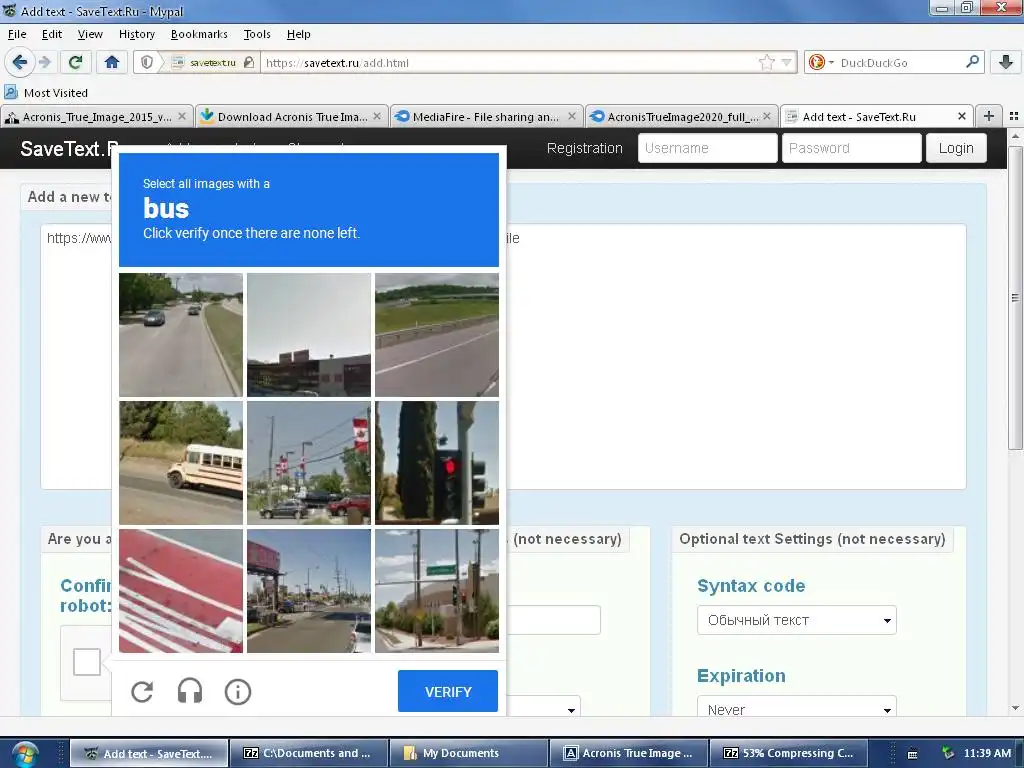Open captcha help with the info icon
Viewport: 1024px width, 768px height.
click(238, 692)
